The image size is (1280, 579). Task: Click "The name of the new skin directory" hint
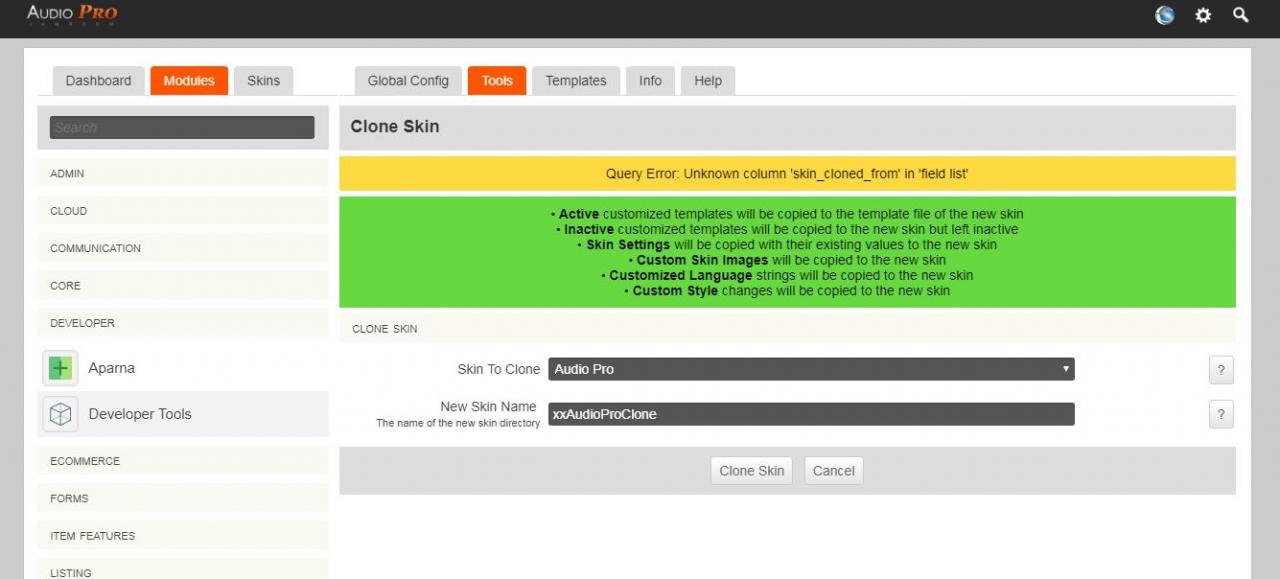click(458, 423)
